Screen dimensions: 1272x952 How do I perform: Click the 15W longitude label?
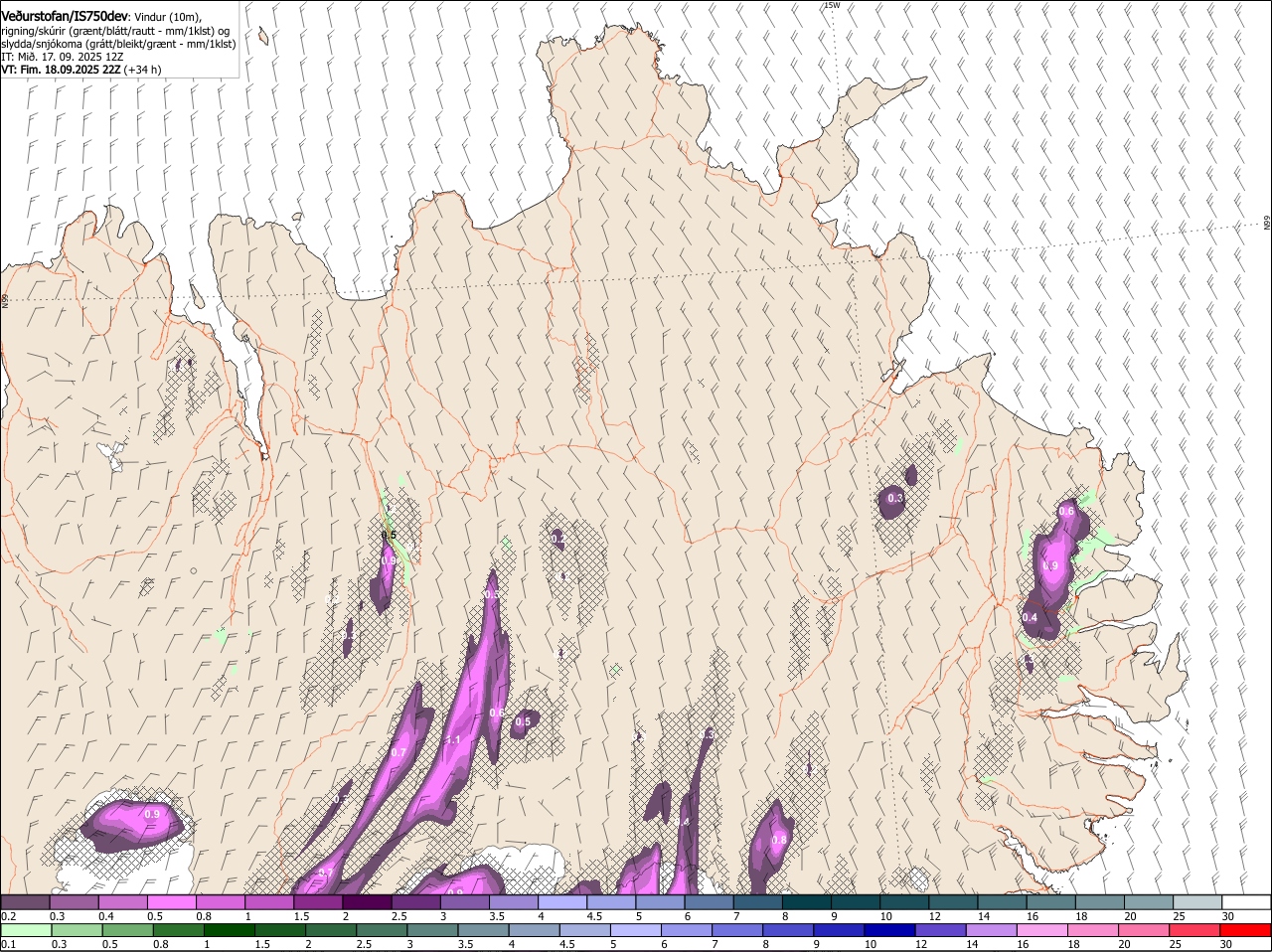[832, 5]
